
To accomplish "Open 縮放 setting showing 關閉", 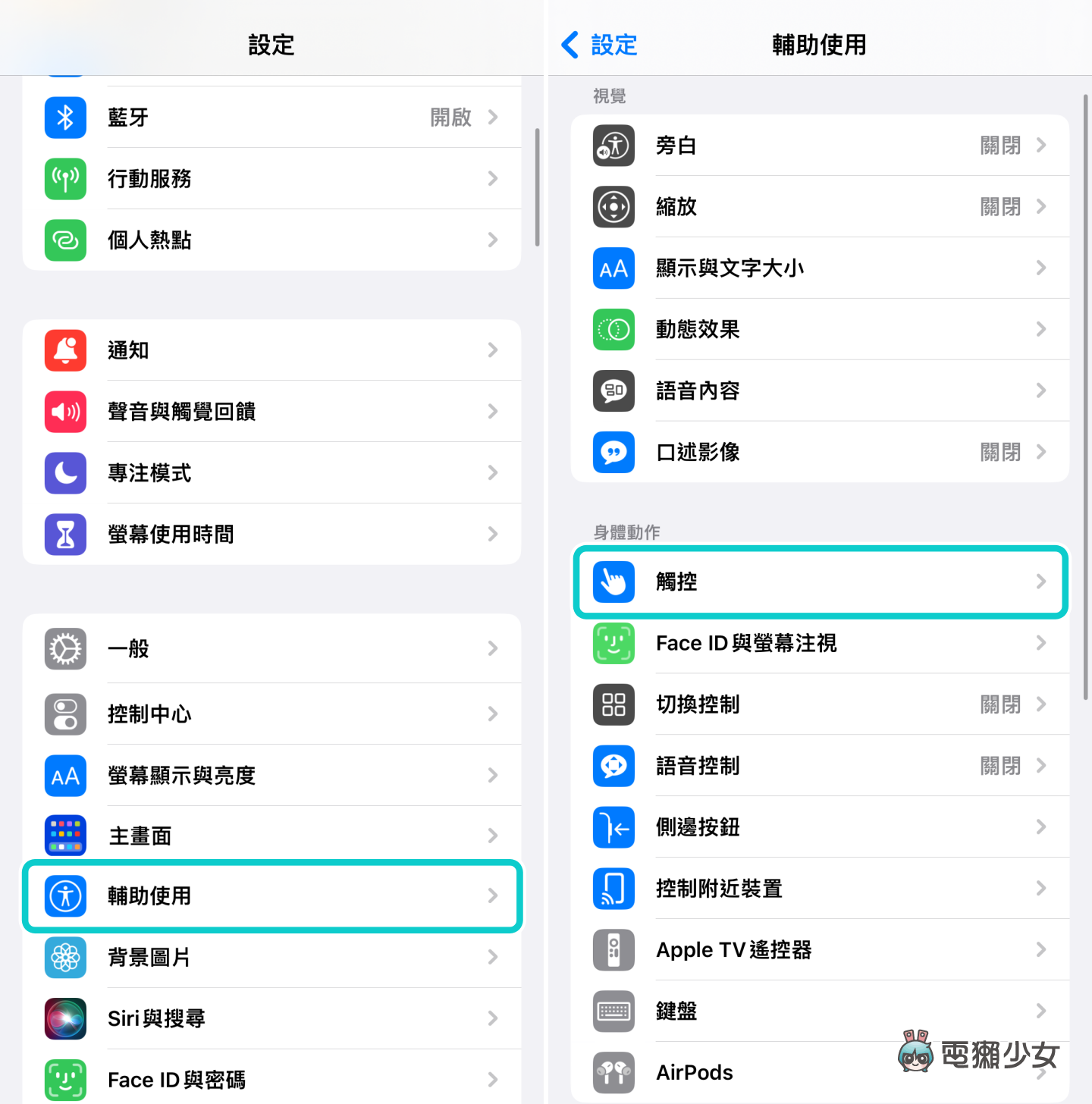I will (820, 207).
